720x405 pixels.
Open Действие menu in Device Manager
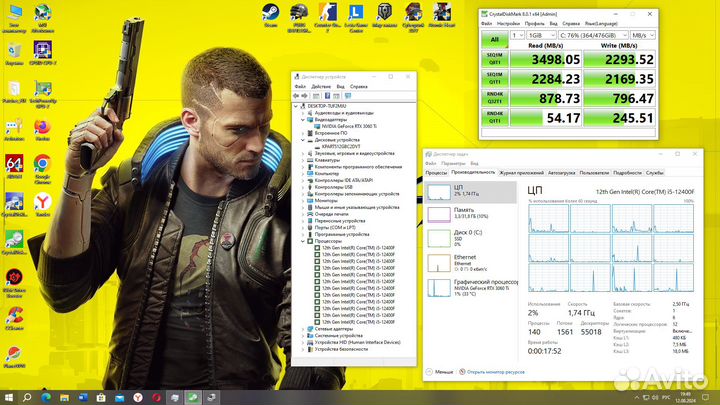pos(321,86)
